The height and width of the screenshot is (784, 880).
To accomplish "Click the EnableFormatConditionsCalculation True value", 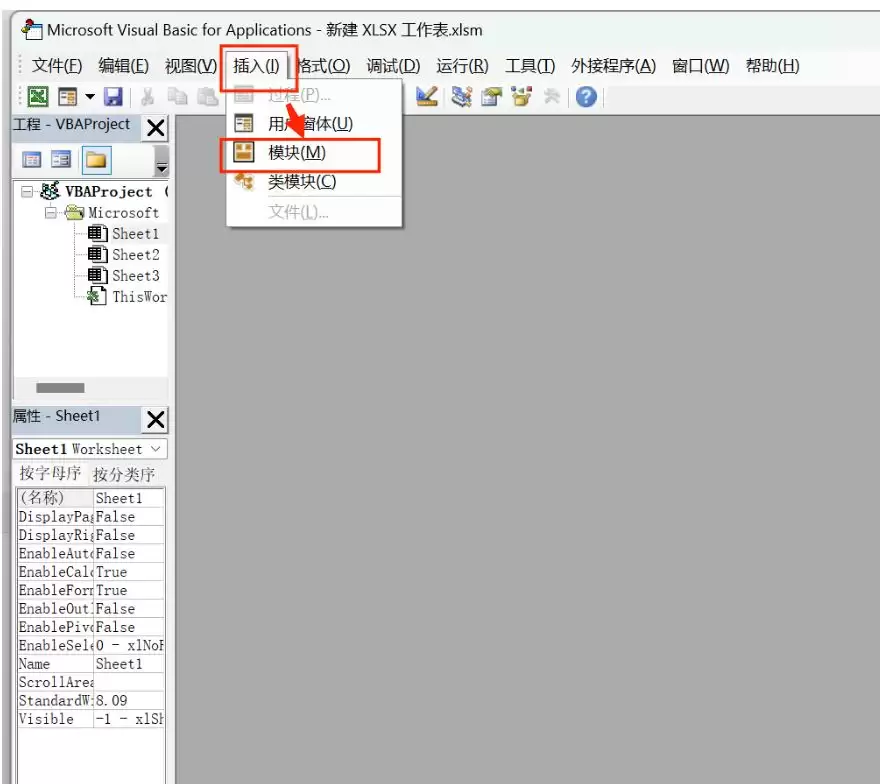I will coord(129,590).
